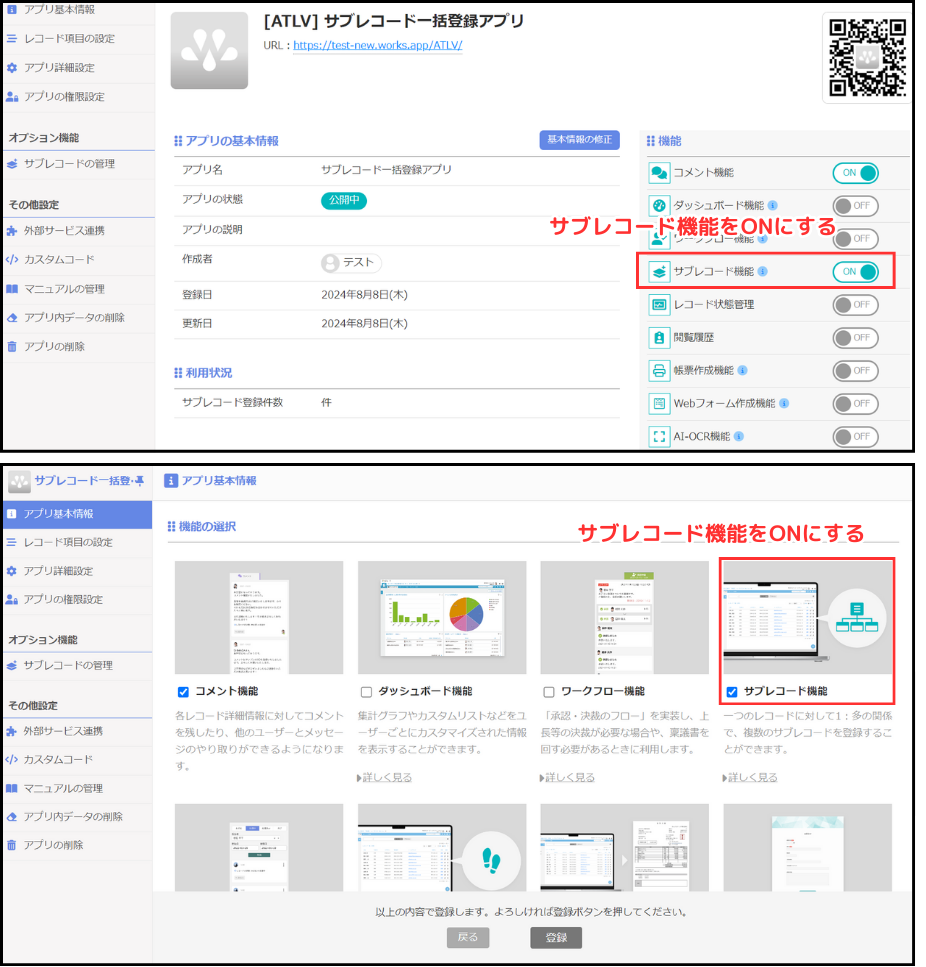Click the dashboard chart preview thumbnail
The height and width of the screenshot is (967, 926).
click(x=442, y=618)
